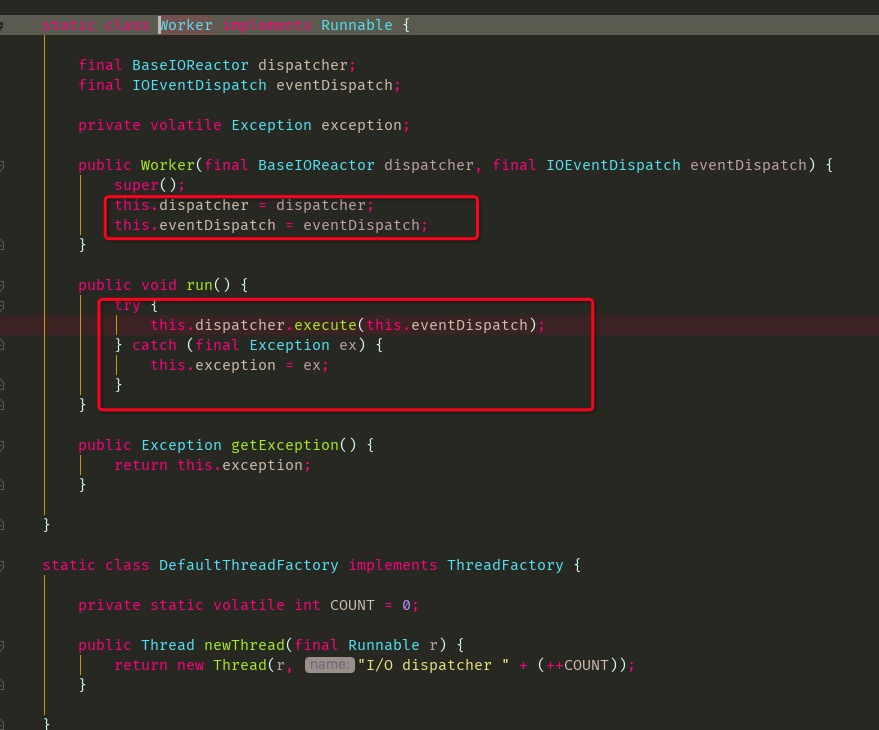The height and width of the screenshot is (730, 879).
Task: Click the execute method call
Action: coord(325,325)
